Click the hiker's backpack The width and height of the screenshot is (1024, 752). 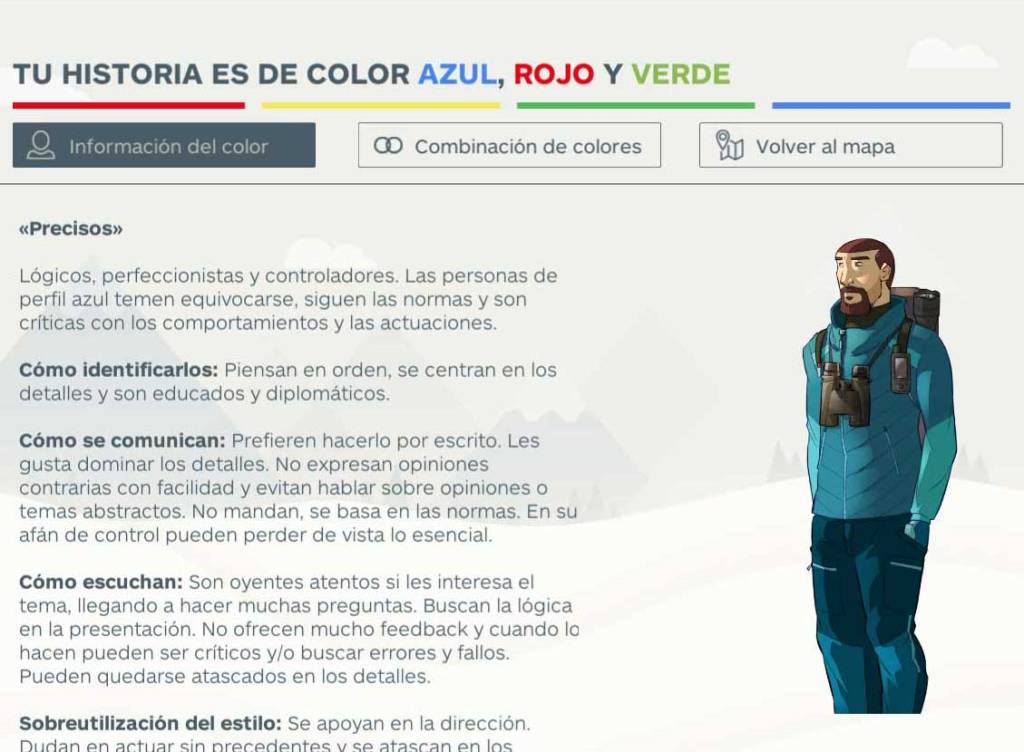(x=920, y=309)
